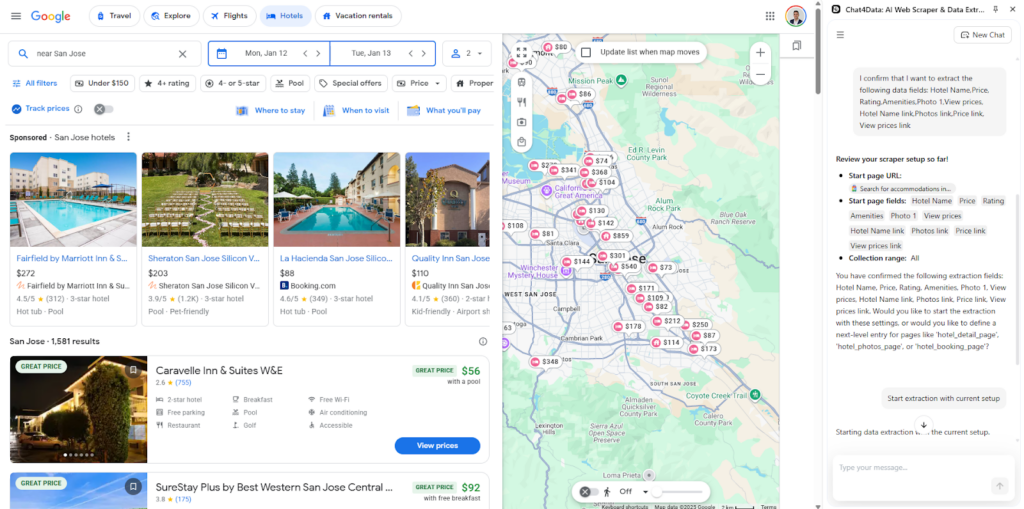Screen dimensions: 1024x509
Task: Toggle the '4- or 5-star' filter chip
Action: [x=233, y=83]
